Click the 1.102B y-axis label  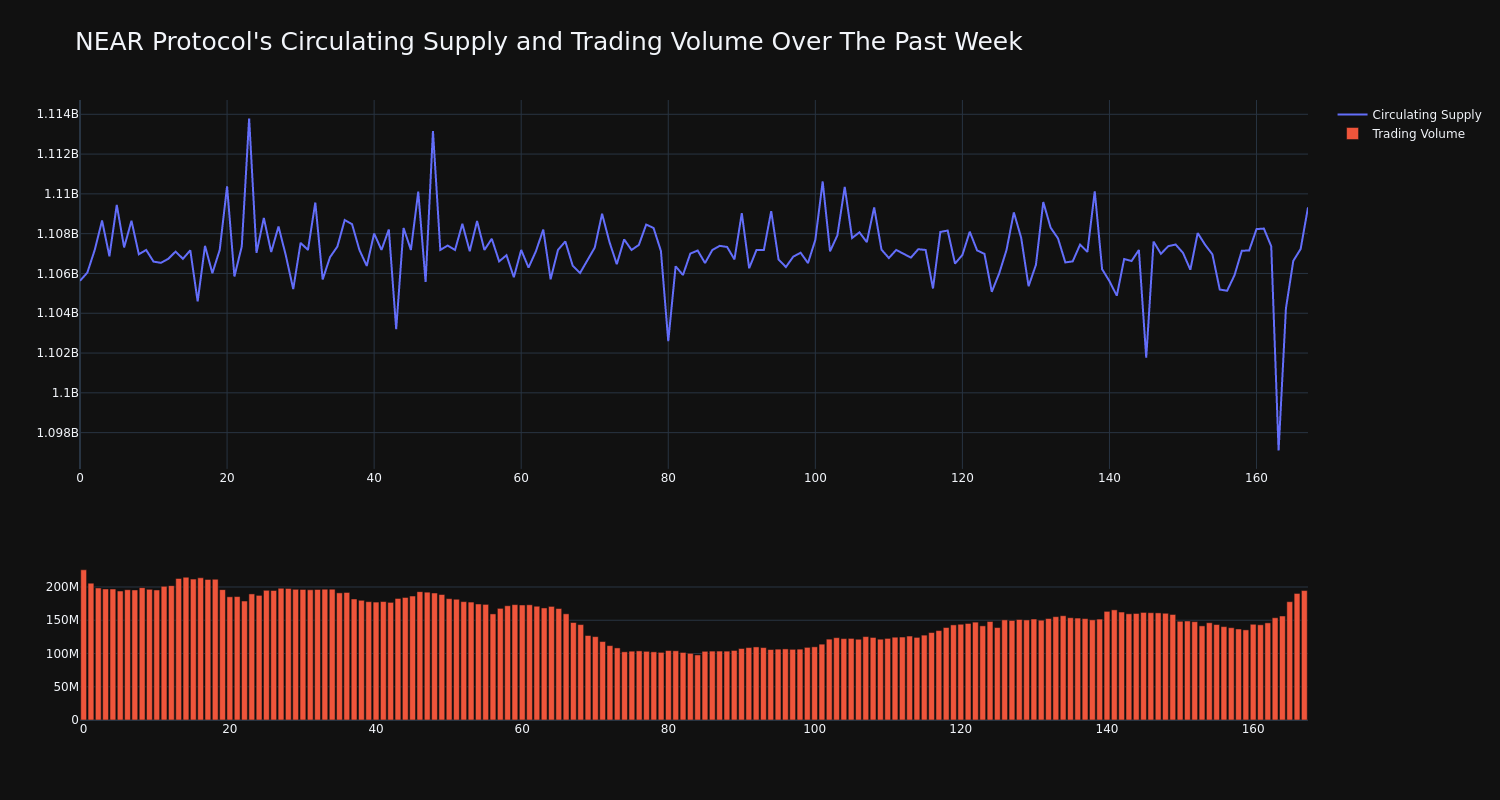point(57,353)
